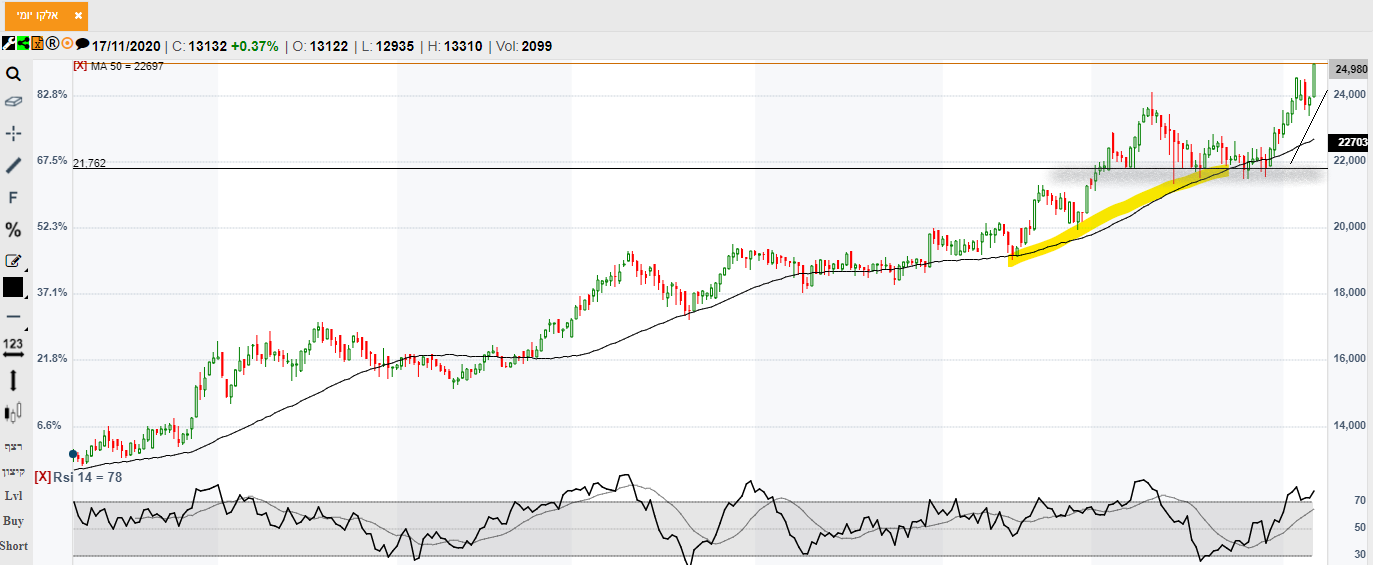Click the RSI 70 axis label
1373x565 pixels.
(1360, 501)
